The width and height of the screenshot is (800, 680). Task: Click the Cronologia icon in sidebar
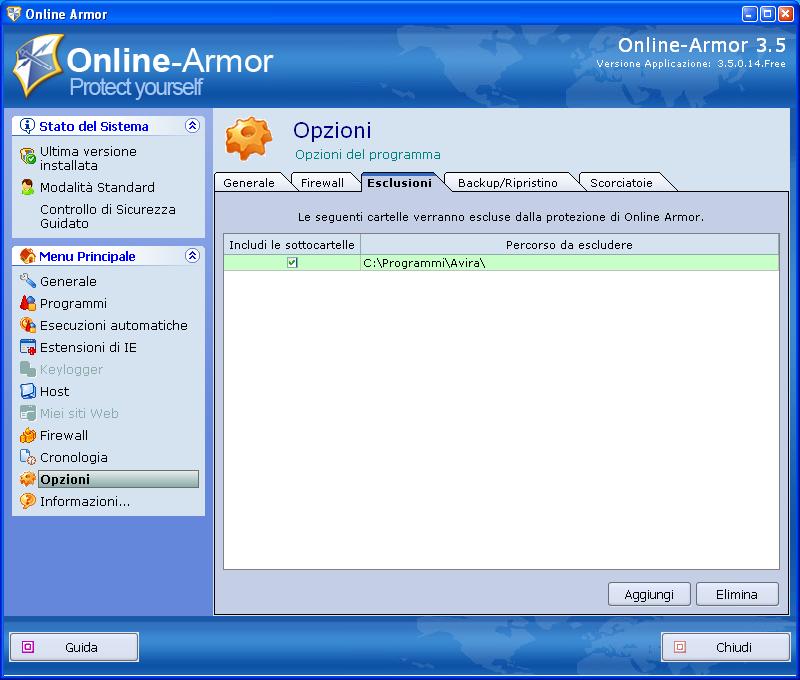coord(28,457)
